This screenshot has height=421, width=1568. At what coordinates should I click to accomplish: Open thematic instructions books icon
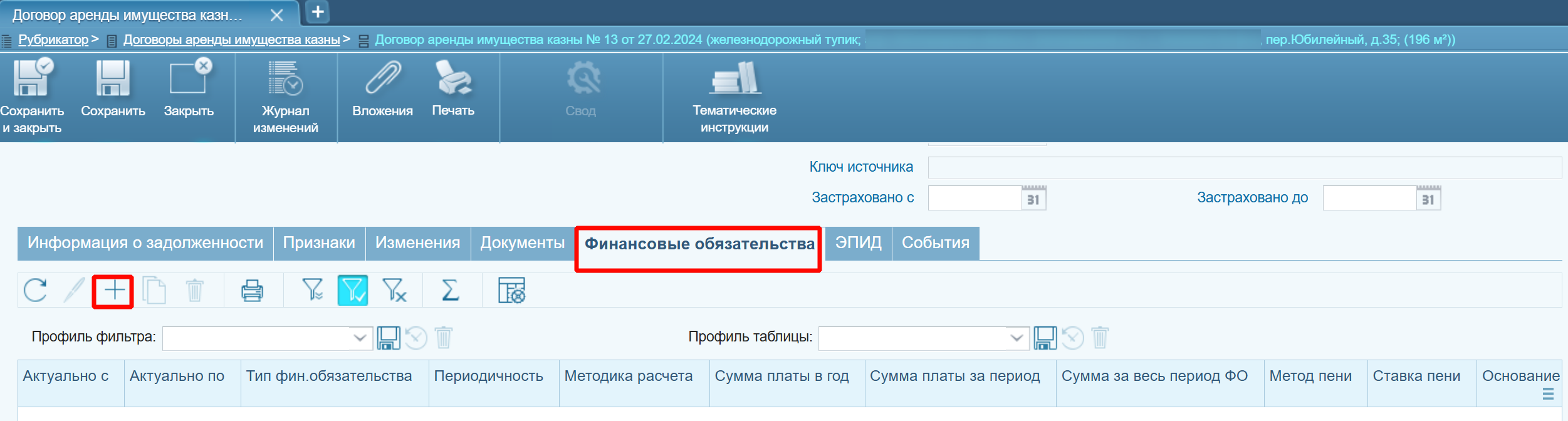(x=734, y=80)
